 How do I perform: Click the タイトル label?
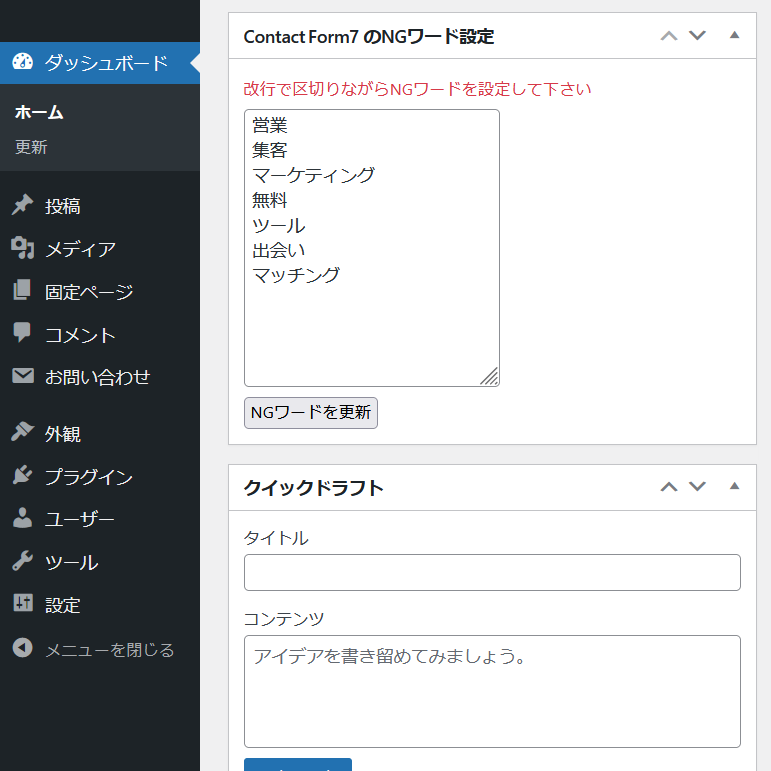276,537
